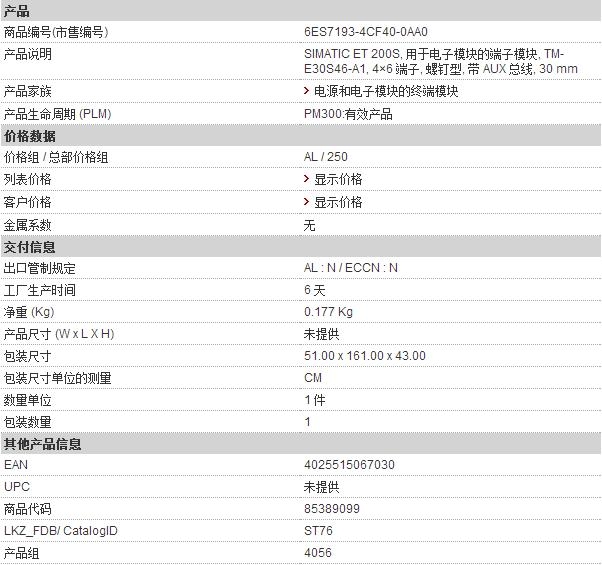Open the 电源和电子模块的终端模块 product family link
Screen dimensions: 602x565
pos(386,91)
